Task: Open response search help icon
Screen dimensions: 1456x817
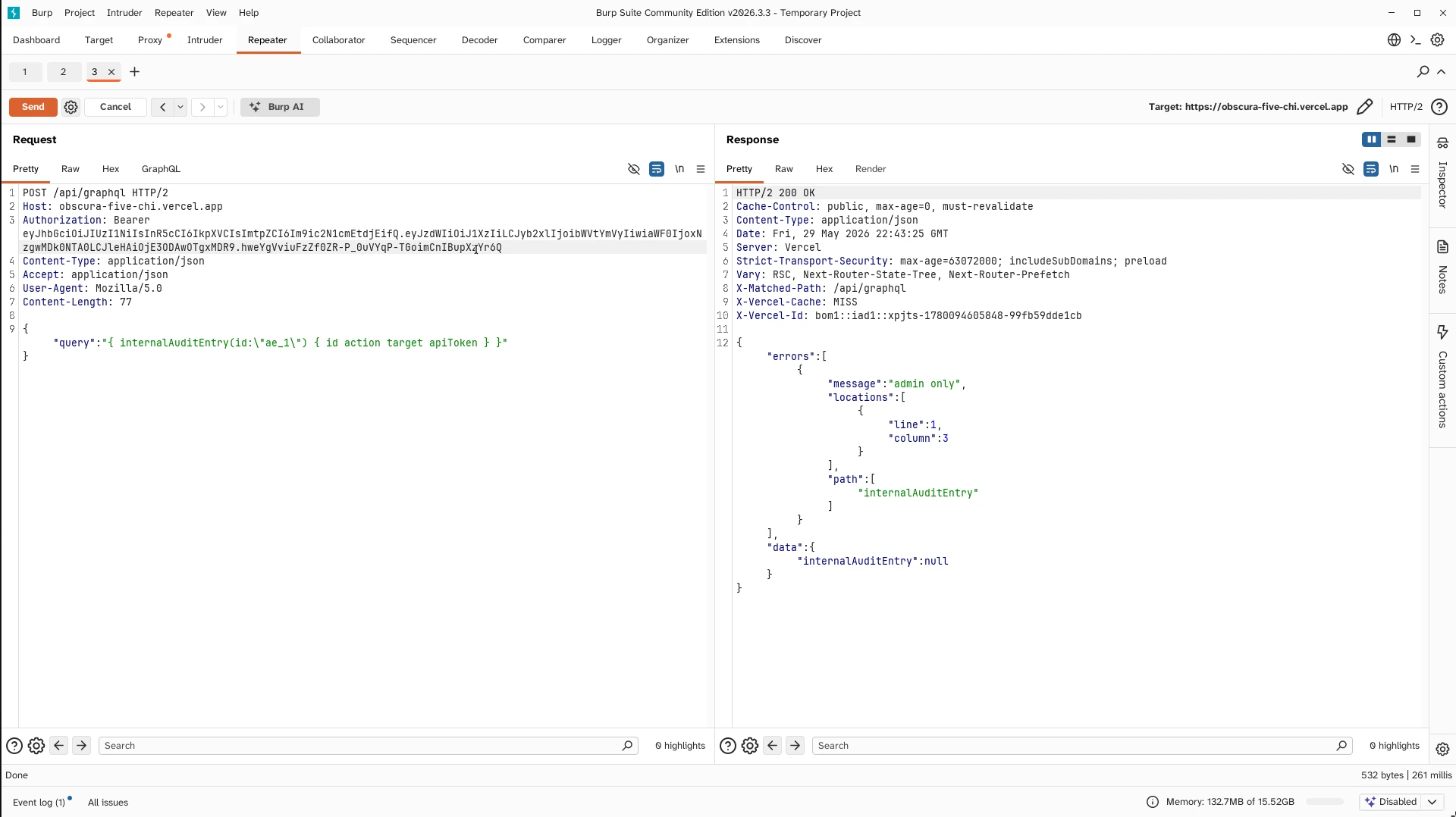Action: coord(728,746)
